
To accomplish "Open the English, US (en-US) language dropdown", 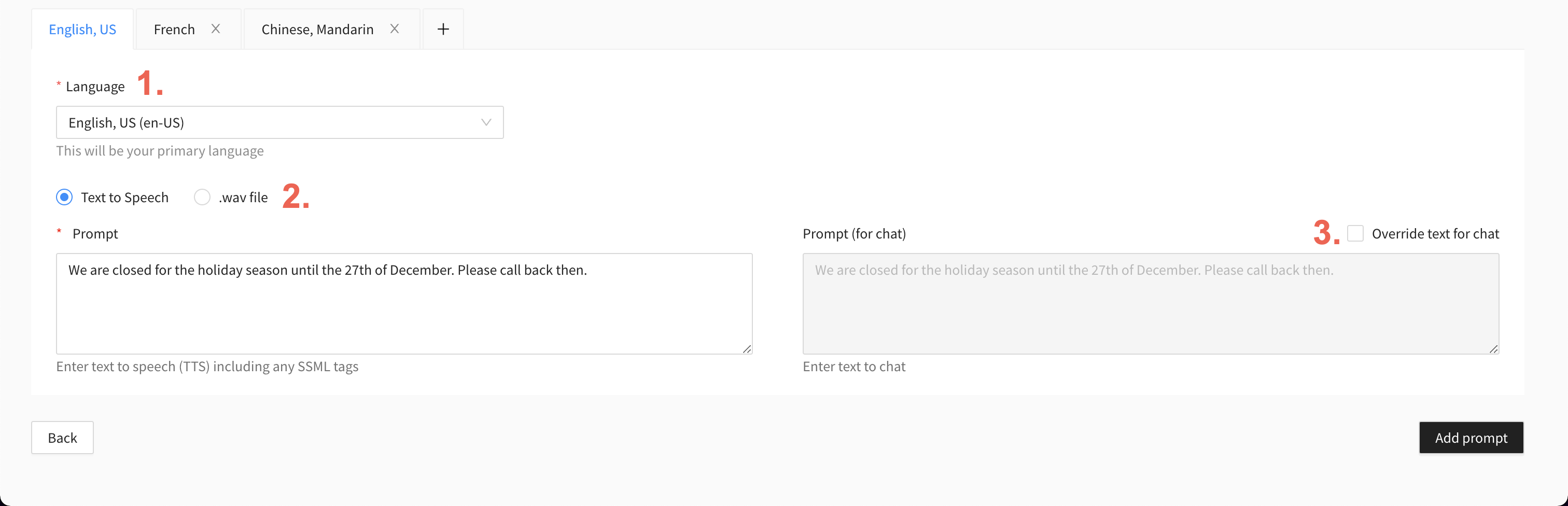I will (280, 122).
